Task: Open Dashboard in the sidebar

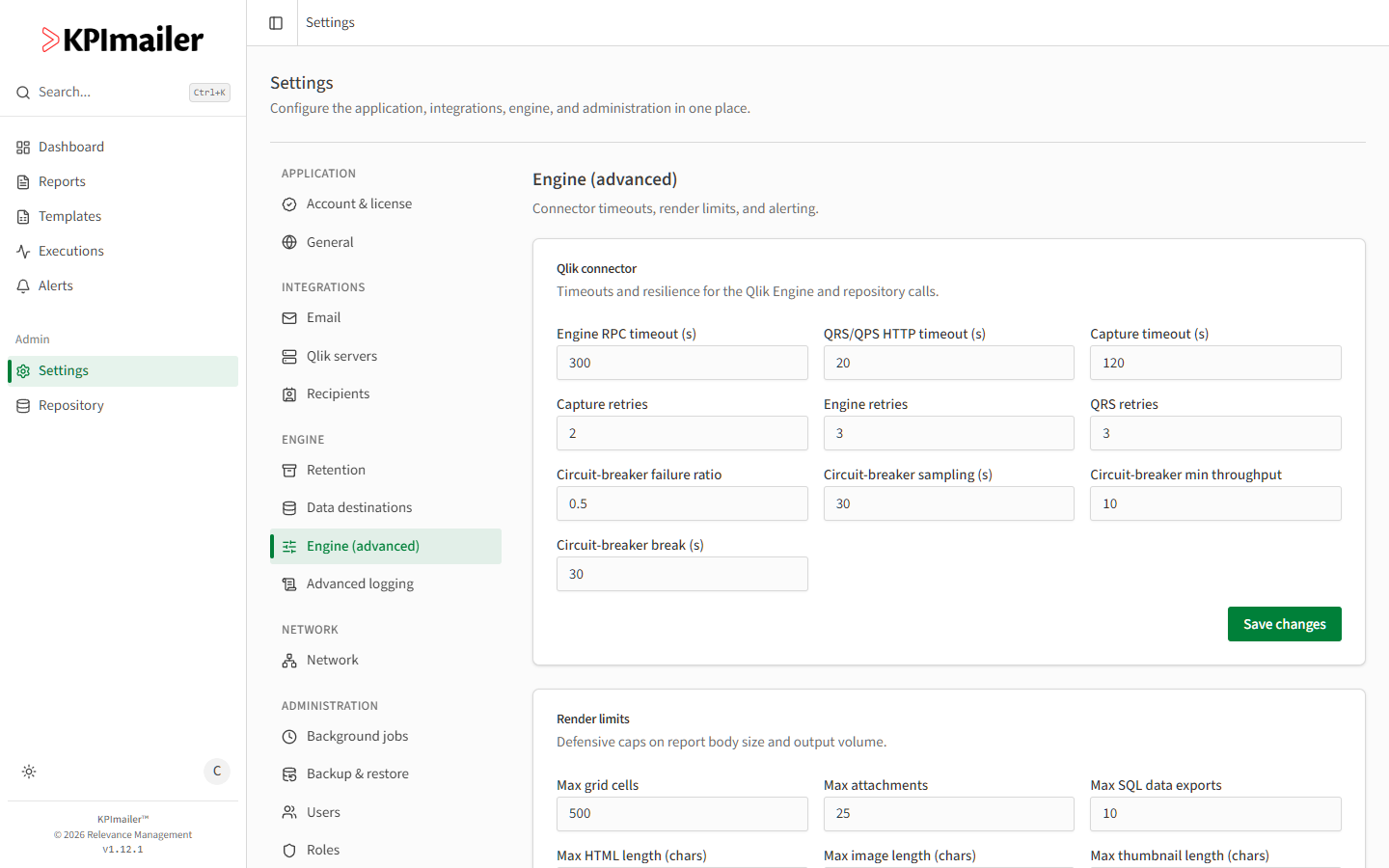Action: pyautogui.click(x=123, y=148)
